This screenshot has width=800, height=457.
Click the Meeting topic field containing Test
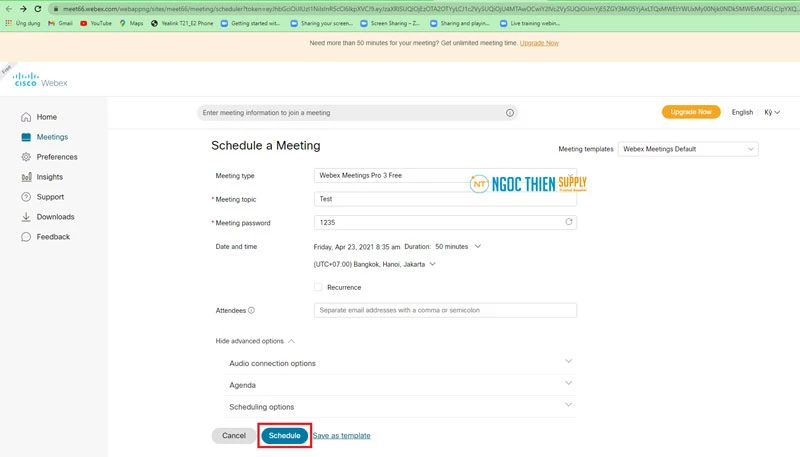445,199
